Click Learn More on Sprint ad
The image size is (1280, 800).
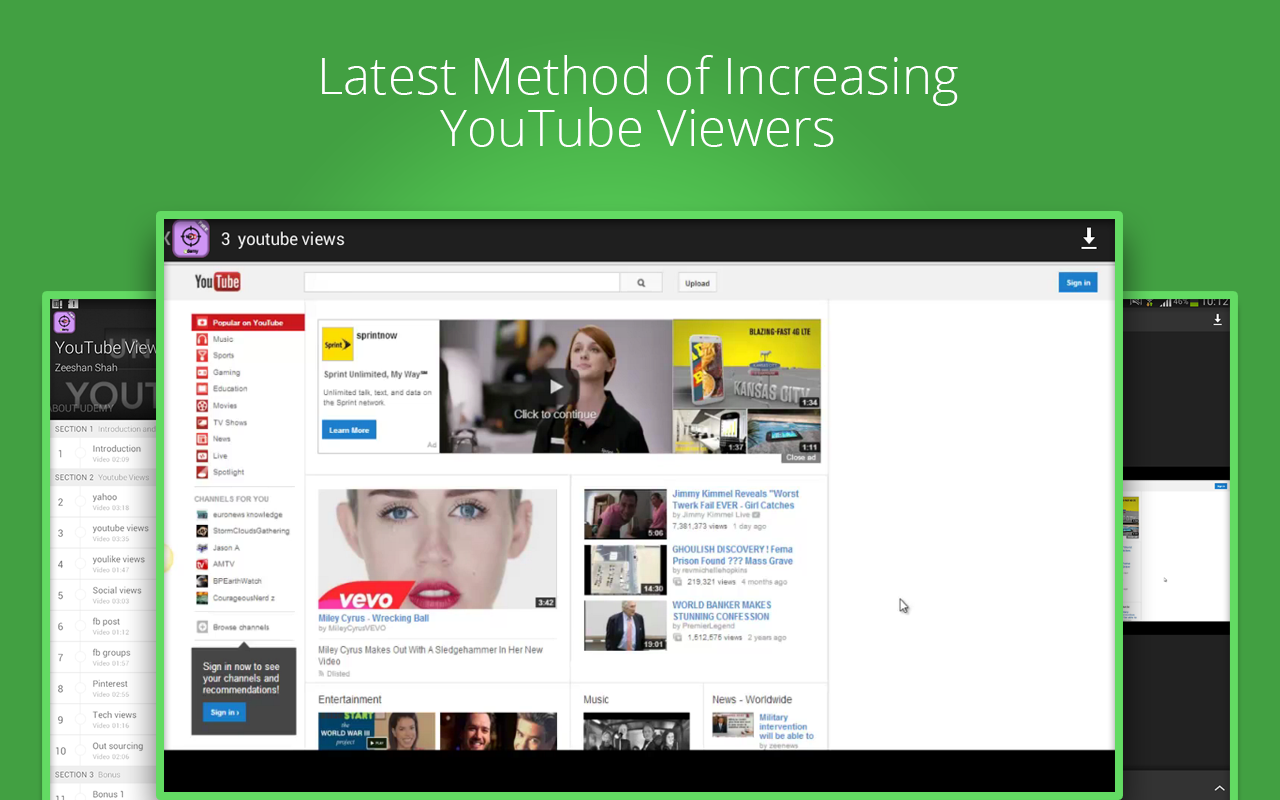click(x=349, y=430)
